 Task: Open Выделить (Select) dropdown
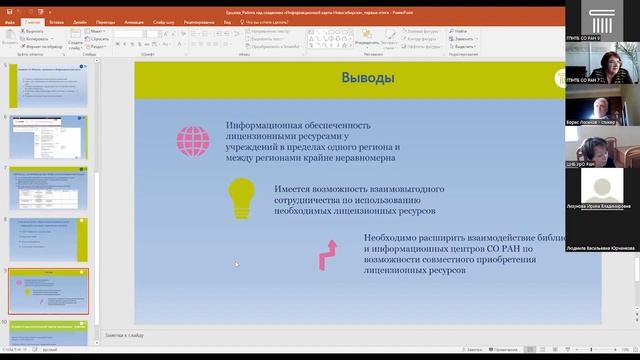click(x=463, y=47)
